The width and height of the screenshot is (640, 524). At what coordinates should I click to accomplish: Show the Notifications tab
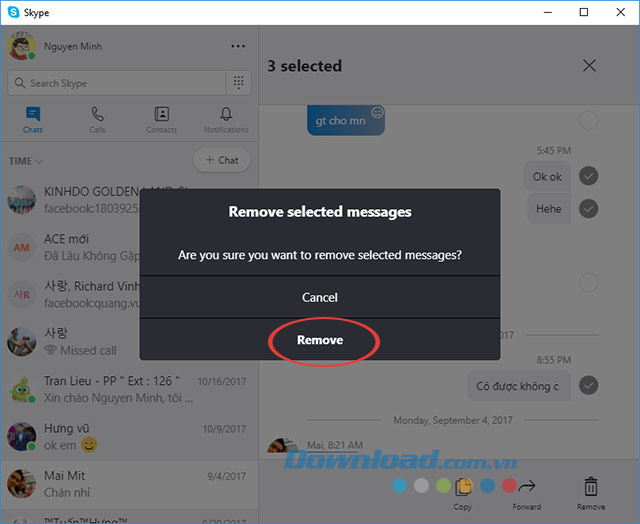[226, 120]
